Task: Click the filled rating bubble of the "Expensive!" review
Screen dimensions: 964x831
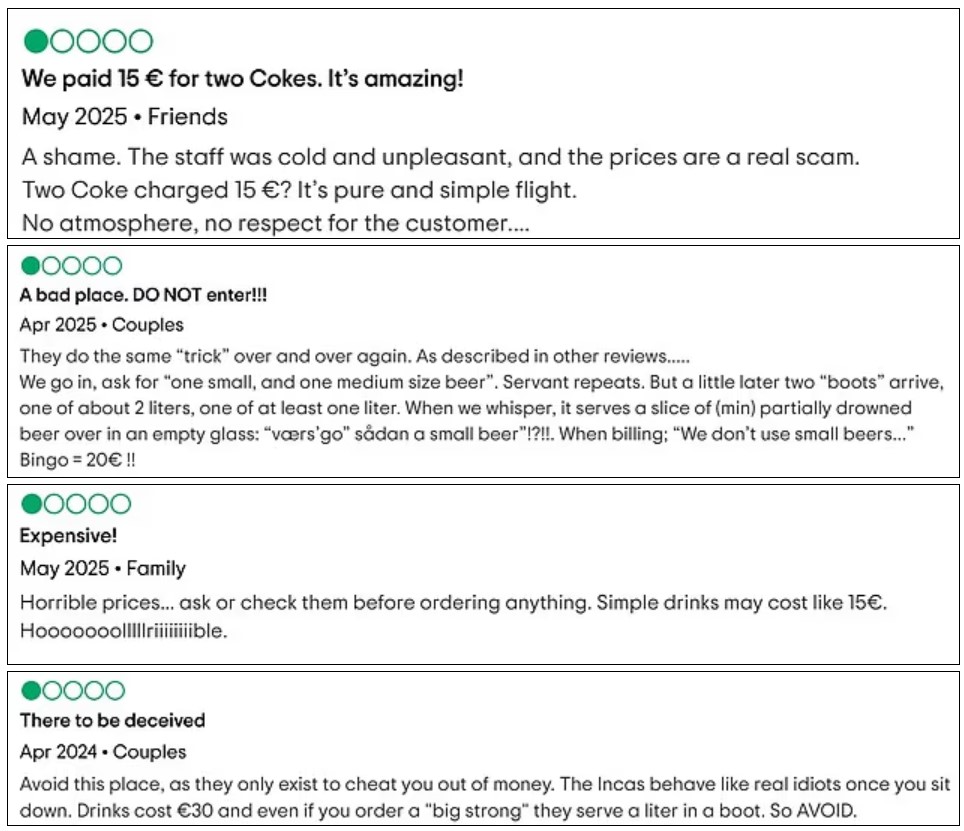Action: [31, 504]
